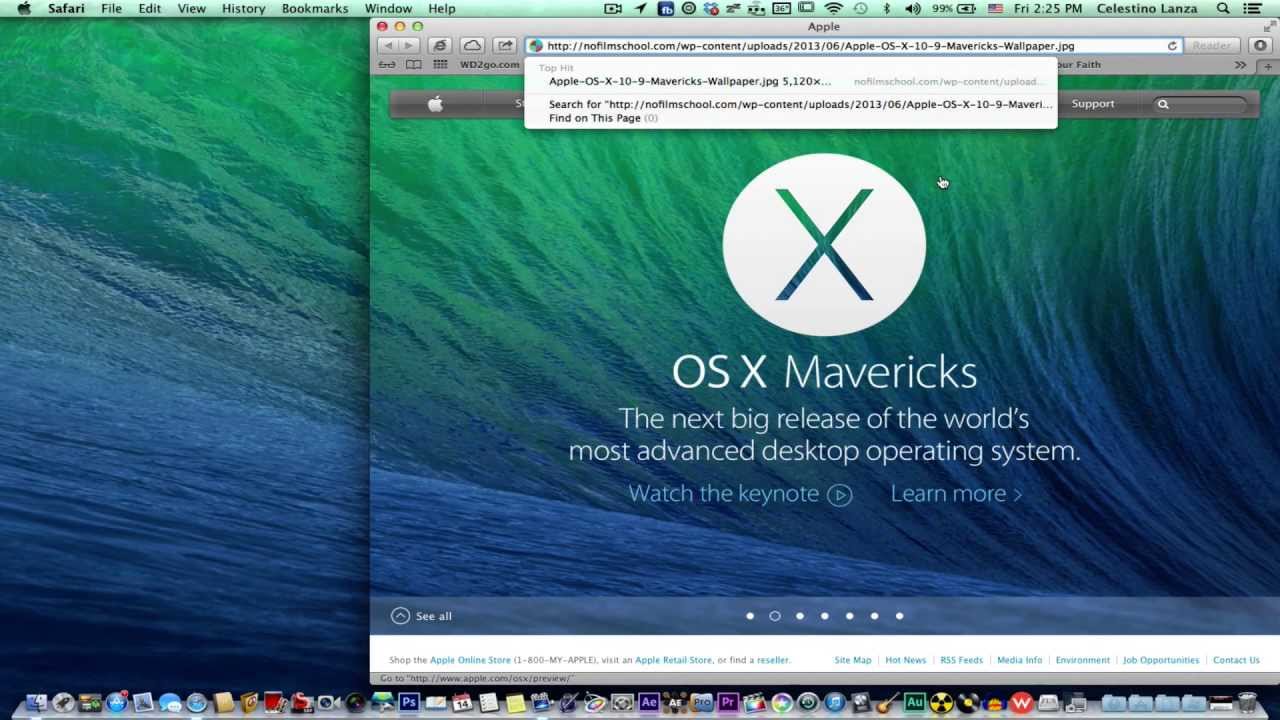This screenshot has height=720, width=1280.
Task: Open the Trash in the Dock
Action: point(1247,703)
